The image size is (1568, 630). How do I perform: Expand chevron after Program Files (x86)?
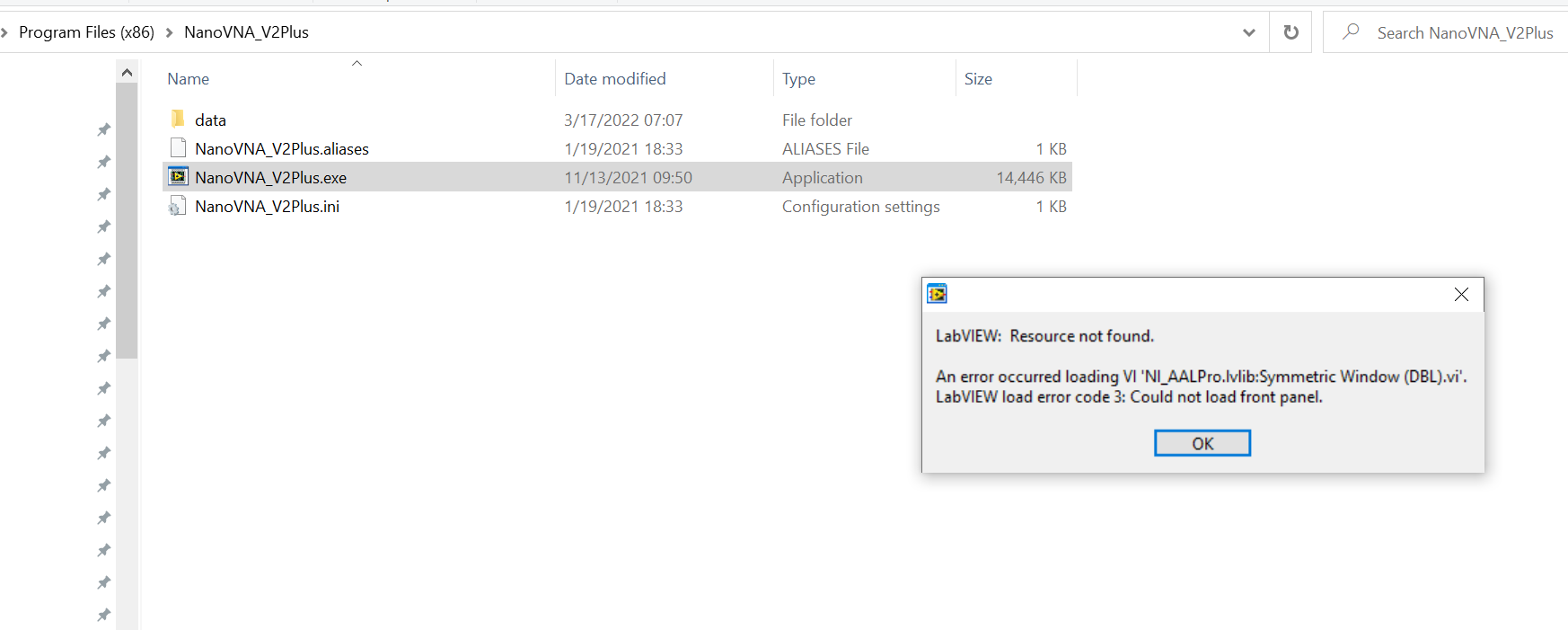pos(169,32)
